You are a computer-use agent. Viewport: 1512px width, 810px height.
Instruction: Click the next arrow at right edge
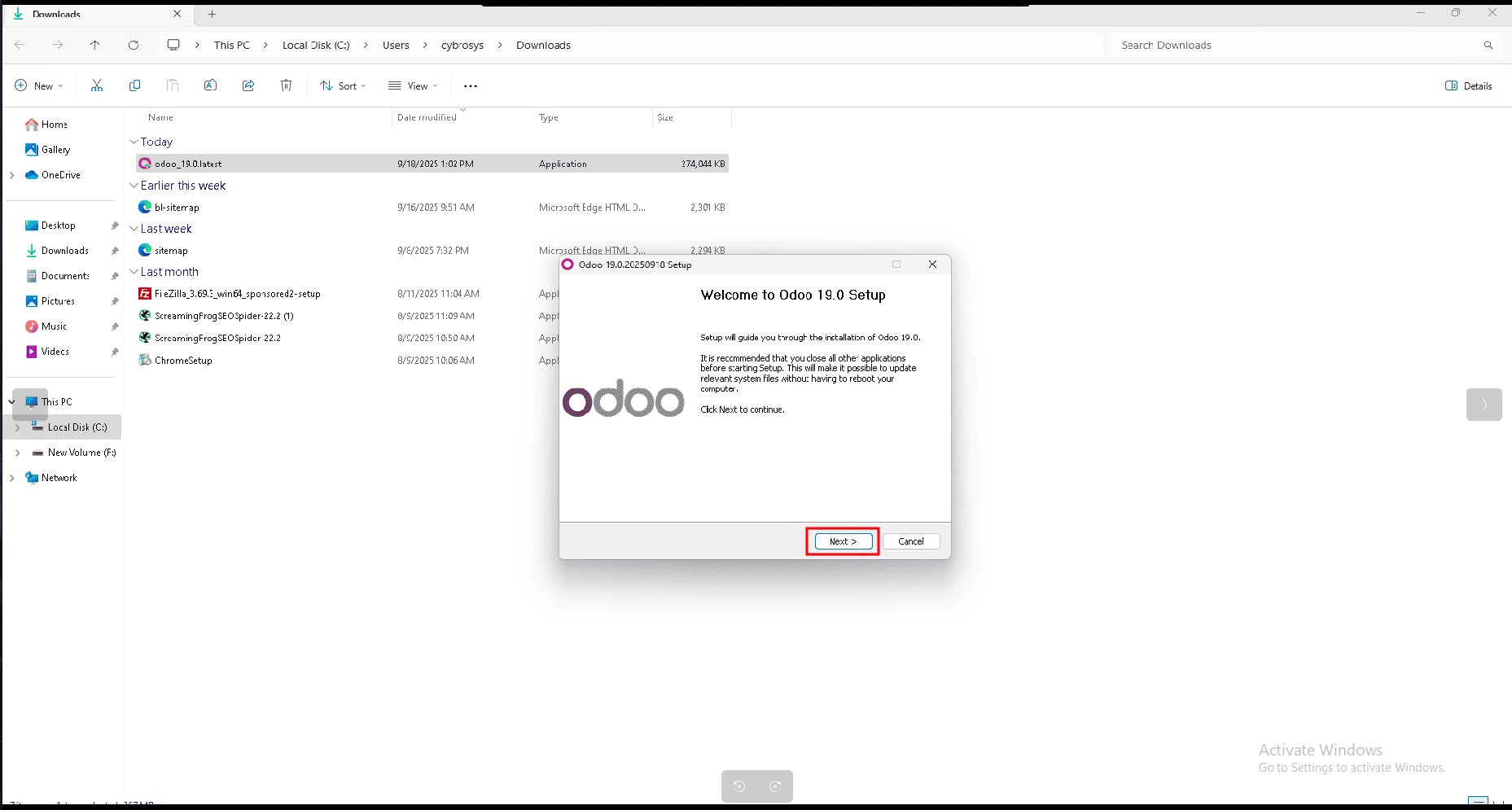tap(1484, 405)
